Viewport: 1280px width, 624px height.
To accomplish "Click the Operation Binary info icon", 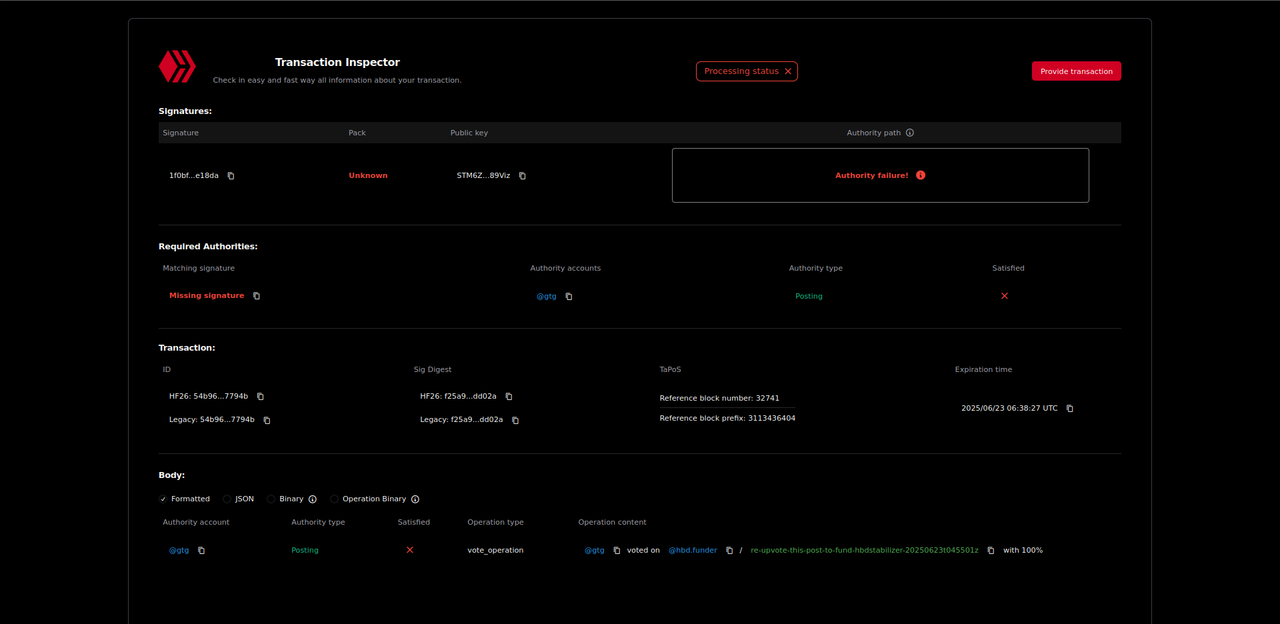I will pyautogui.click(x=415, y=499).
